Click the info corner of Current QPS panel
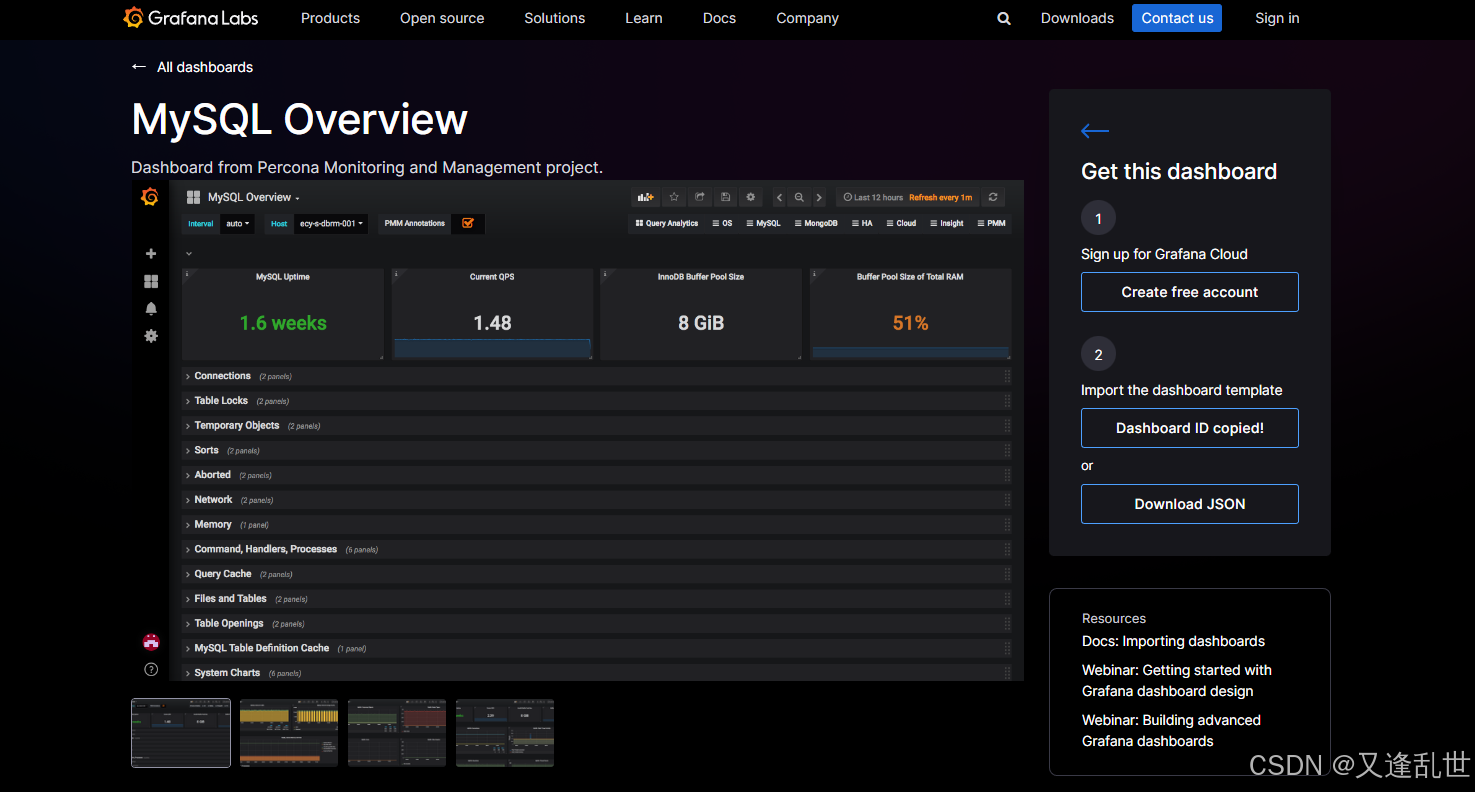Viewport: 1475px width, 792px height. 396,273
